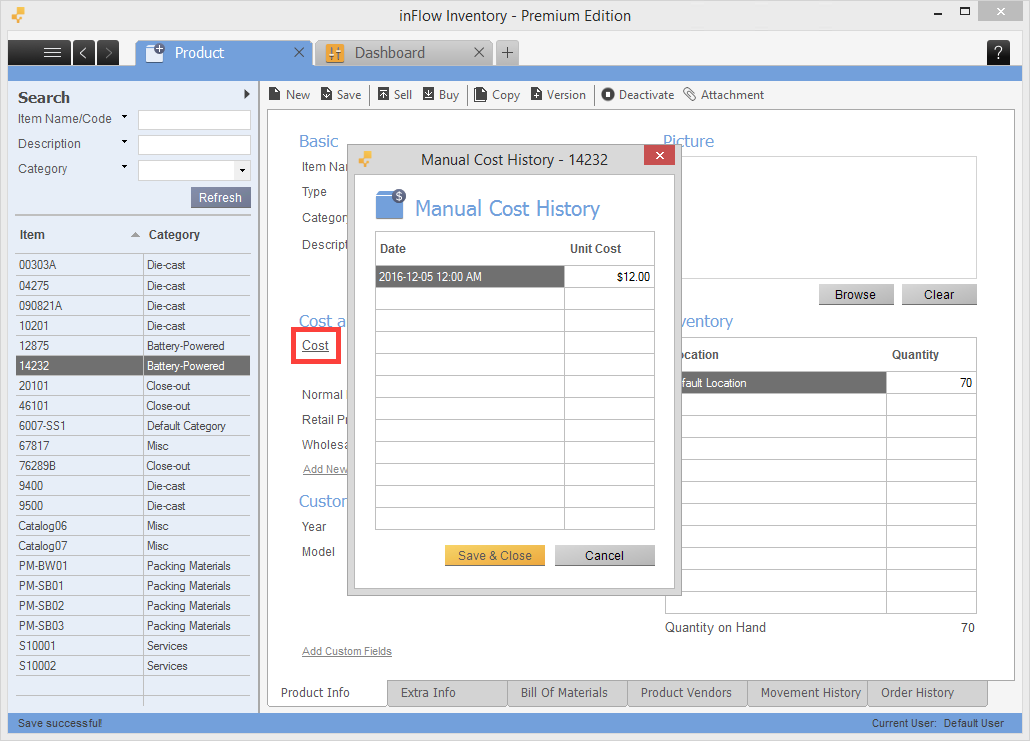Click the Sell toolbar button
This screenshot has height=741, width=1030.
(x=395, y=95)
